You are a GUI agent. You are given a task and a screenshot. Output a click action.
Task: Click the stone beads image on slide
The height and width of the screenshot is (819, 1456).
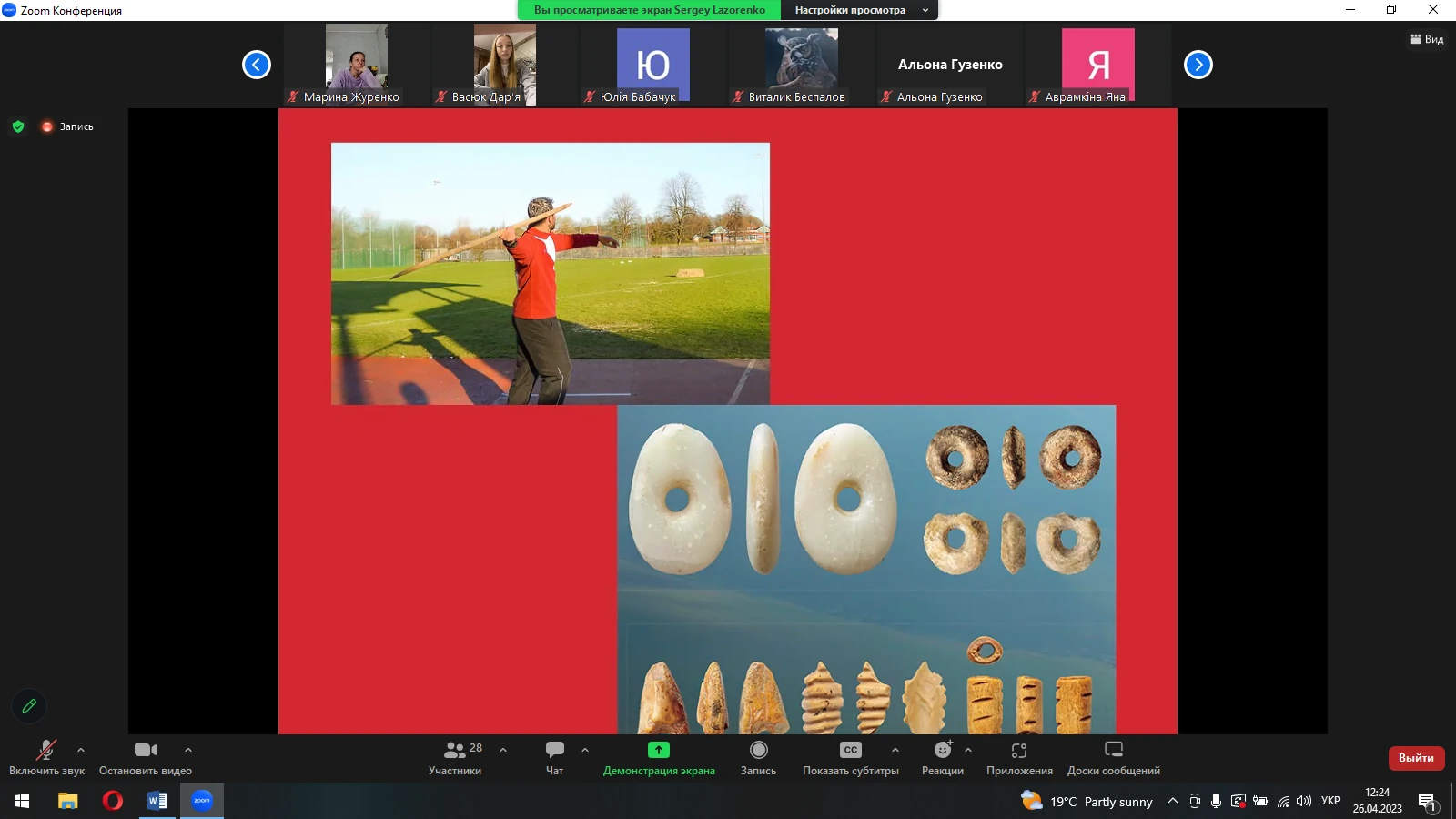click(866, 570)
